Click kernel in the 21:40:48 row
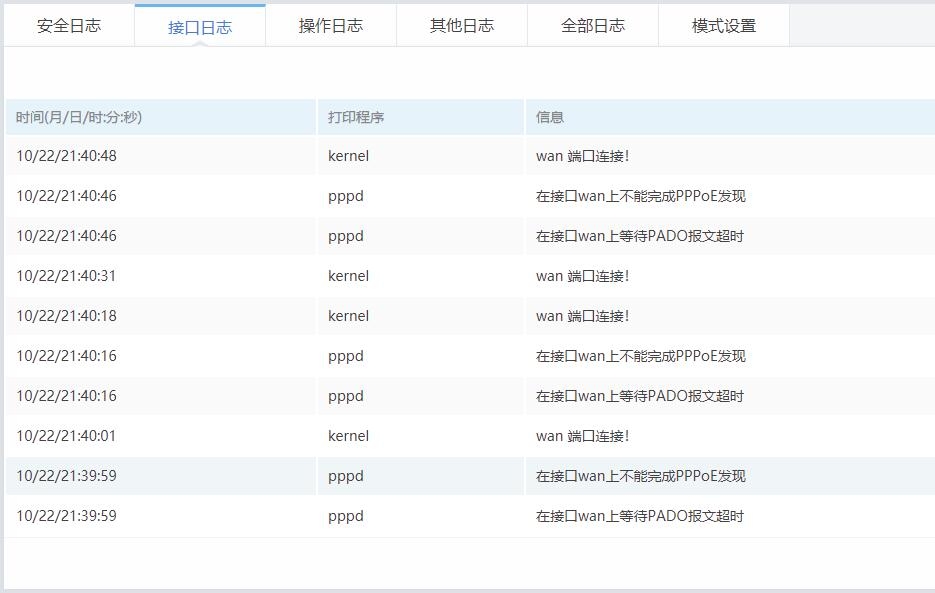Viewport: 935px width, 593px height. [348, 156]
